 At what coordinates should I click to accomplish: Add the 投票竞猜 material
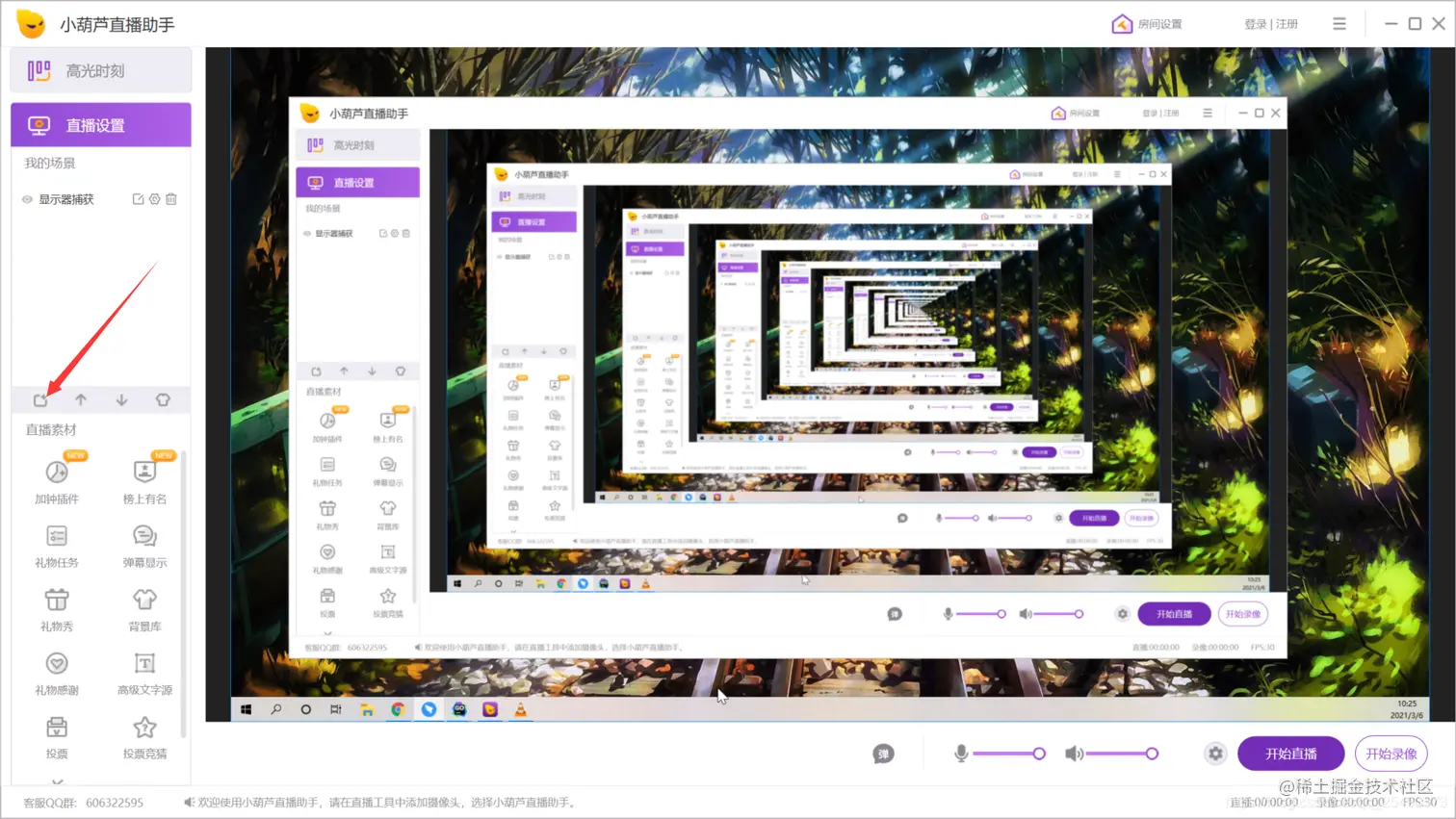coord(144,737)
